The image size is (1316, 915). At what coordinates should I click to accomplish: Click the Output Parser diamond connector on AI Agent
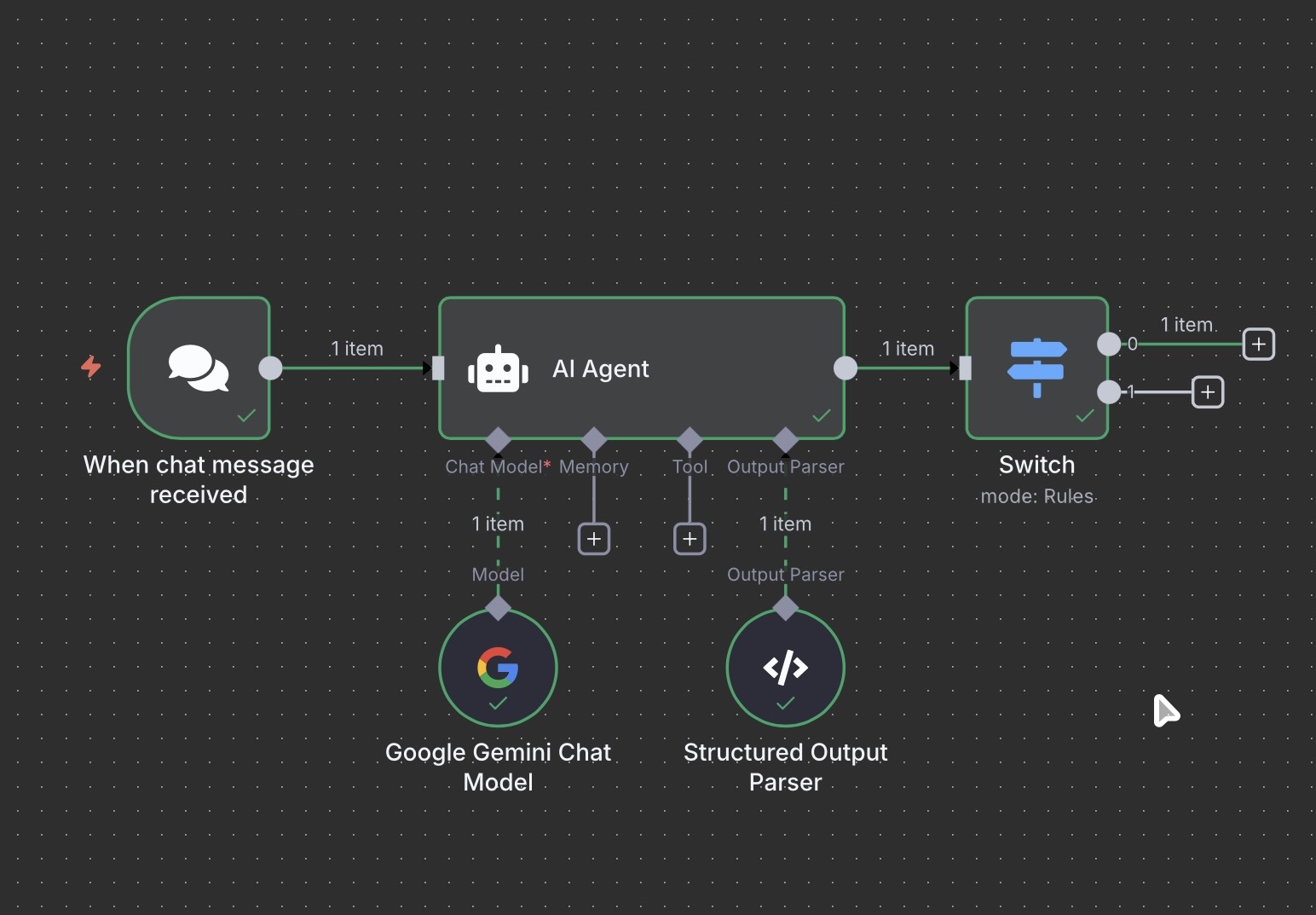[785, 440]
